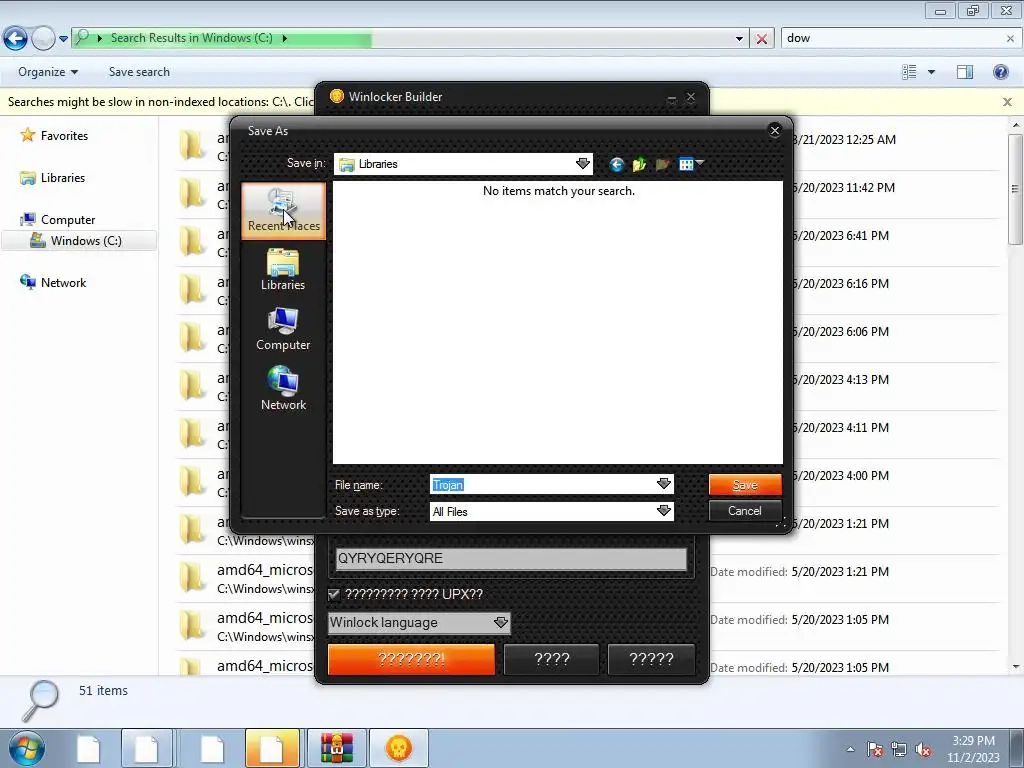Select Network in Explorer navigation pane
The width and height of the screenshot is (1024, 768).
pyautogui.click(x=63, y=283)
